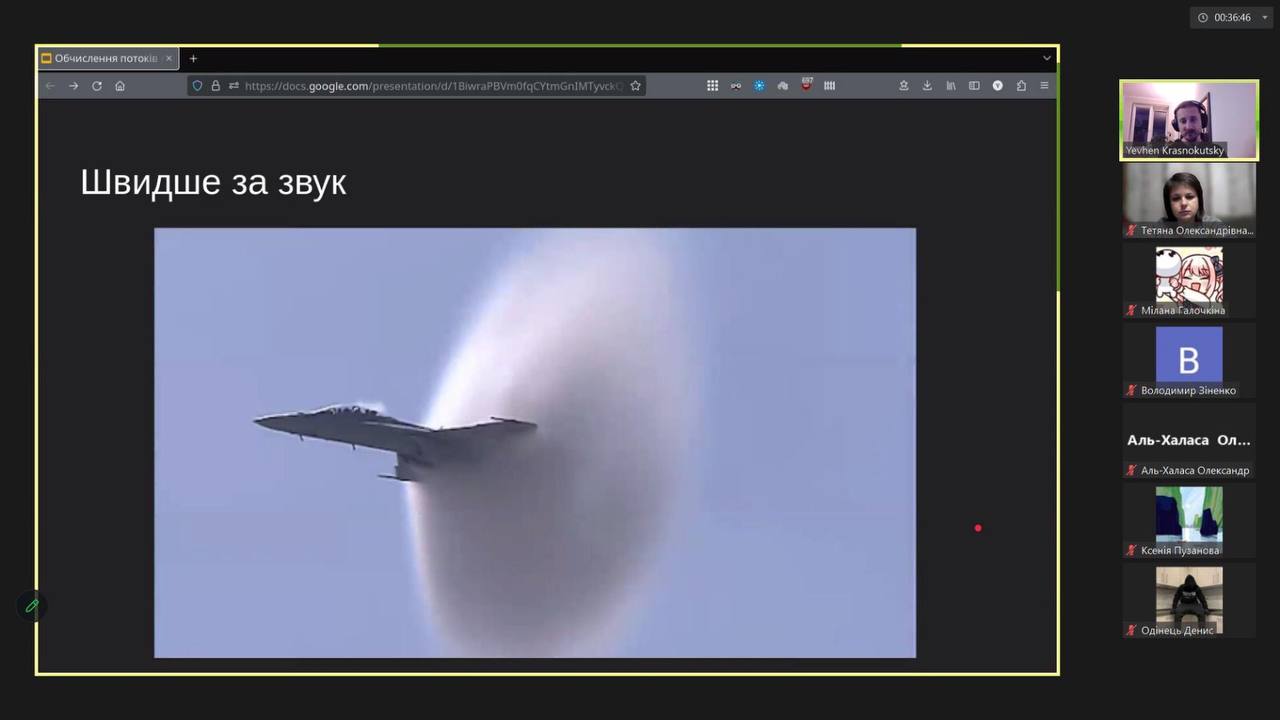The width and height of the screenshot is (1280, 720).
Task: Go to the browser home page
Action: (120, 86)
